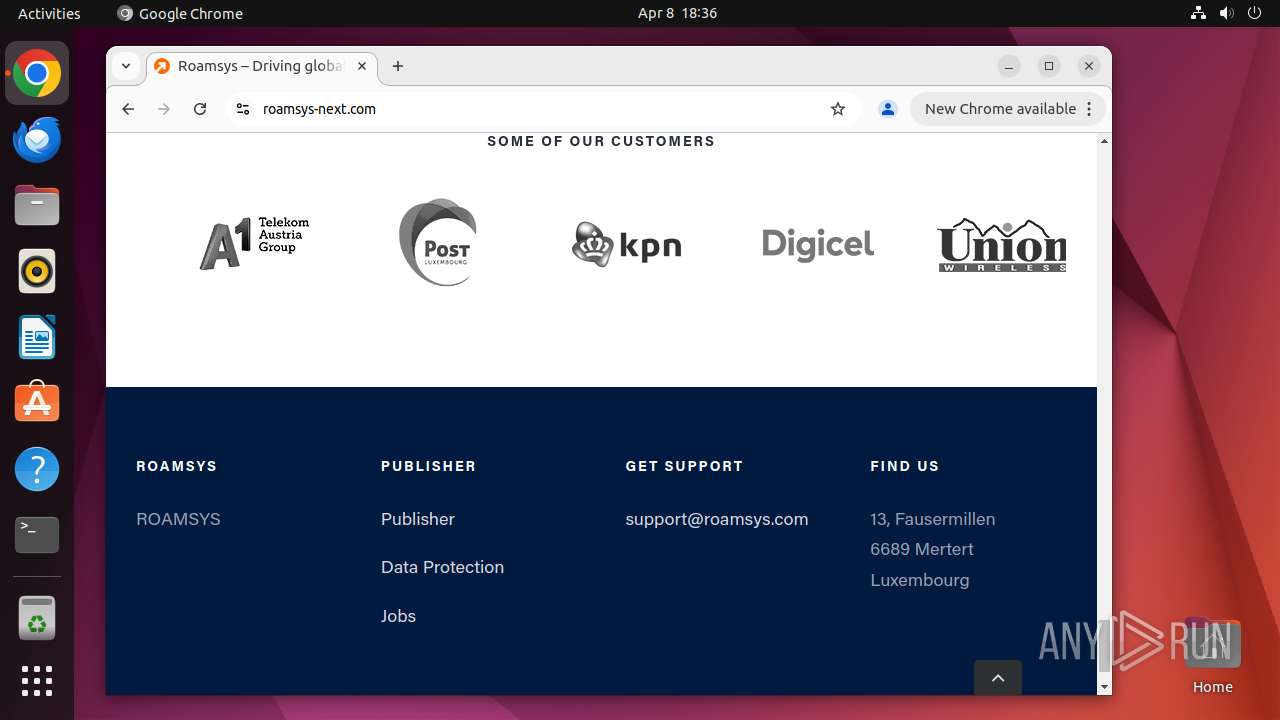Open Ubuntu Software store icon

coord(37,402)
